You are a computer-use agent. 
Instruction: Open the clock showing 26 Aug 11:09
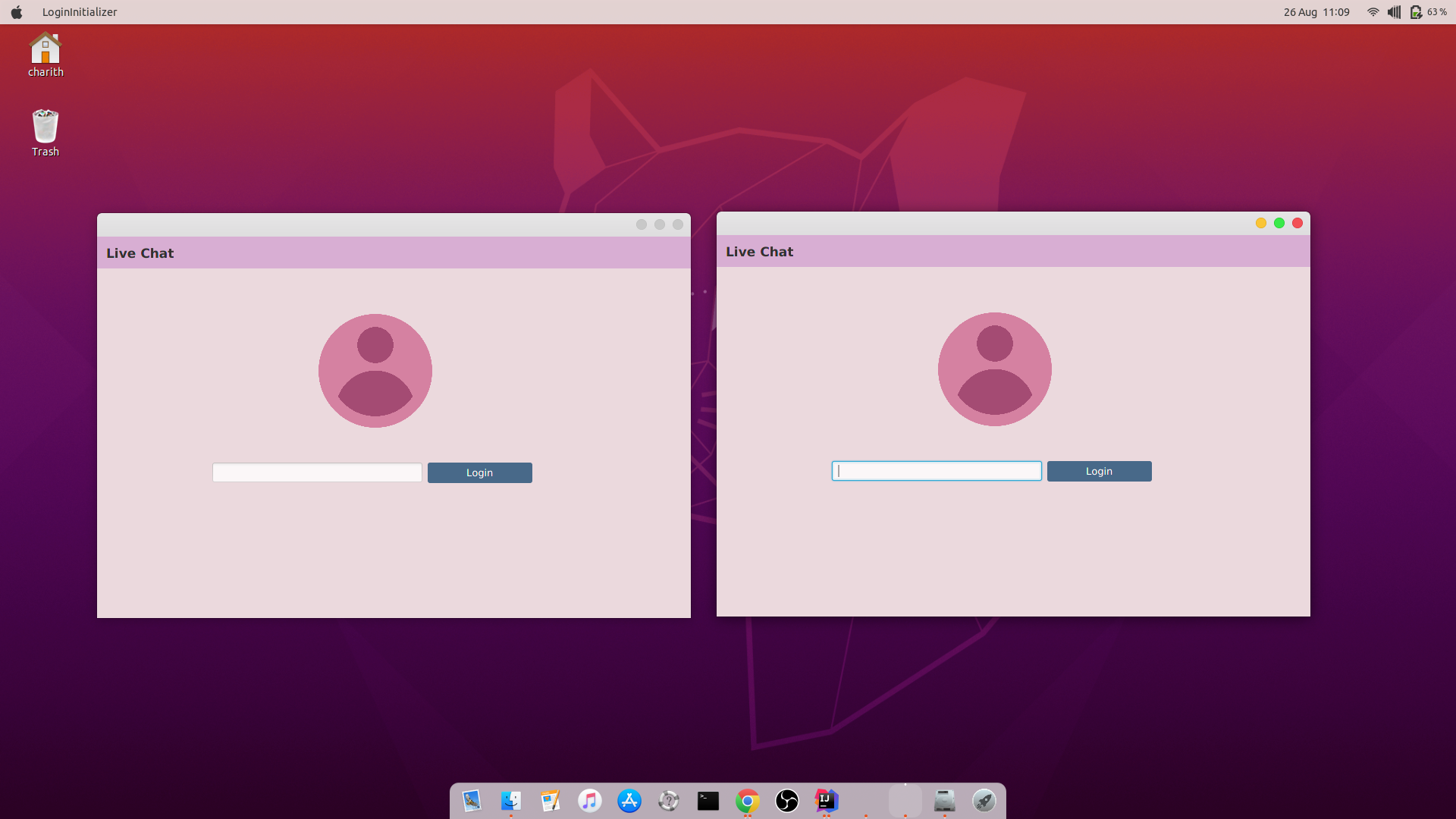coord(1316,12)
